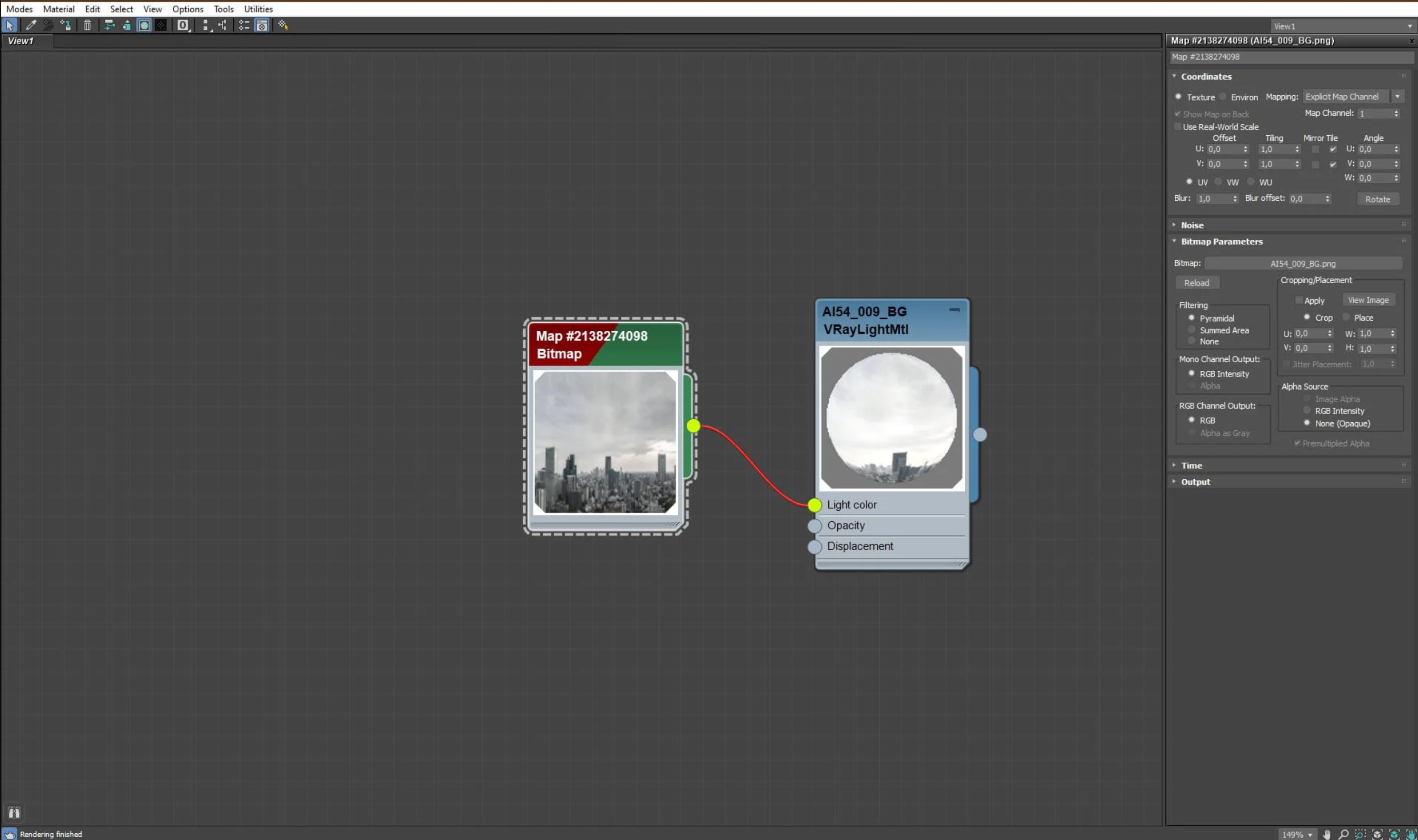1418x840 pixels.
Task: Toggle Show Background in Preview icon
Action: tap(161, 25)
